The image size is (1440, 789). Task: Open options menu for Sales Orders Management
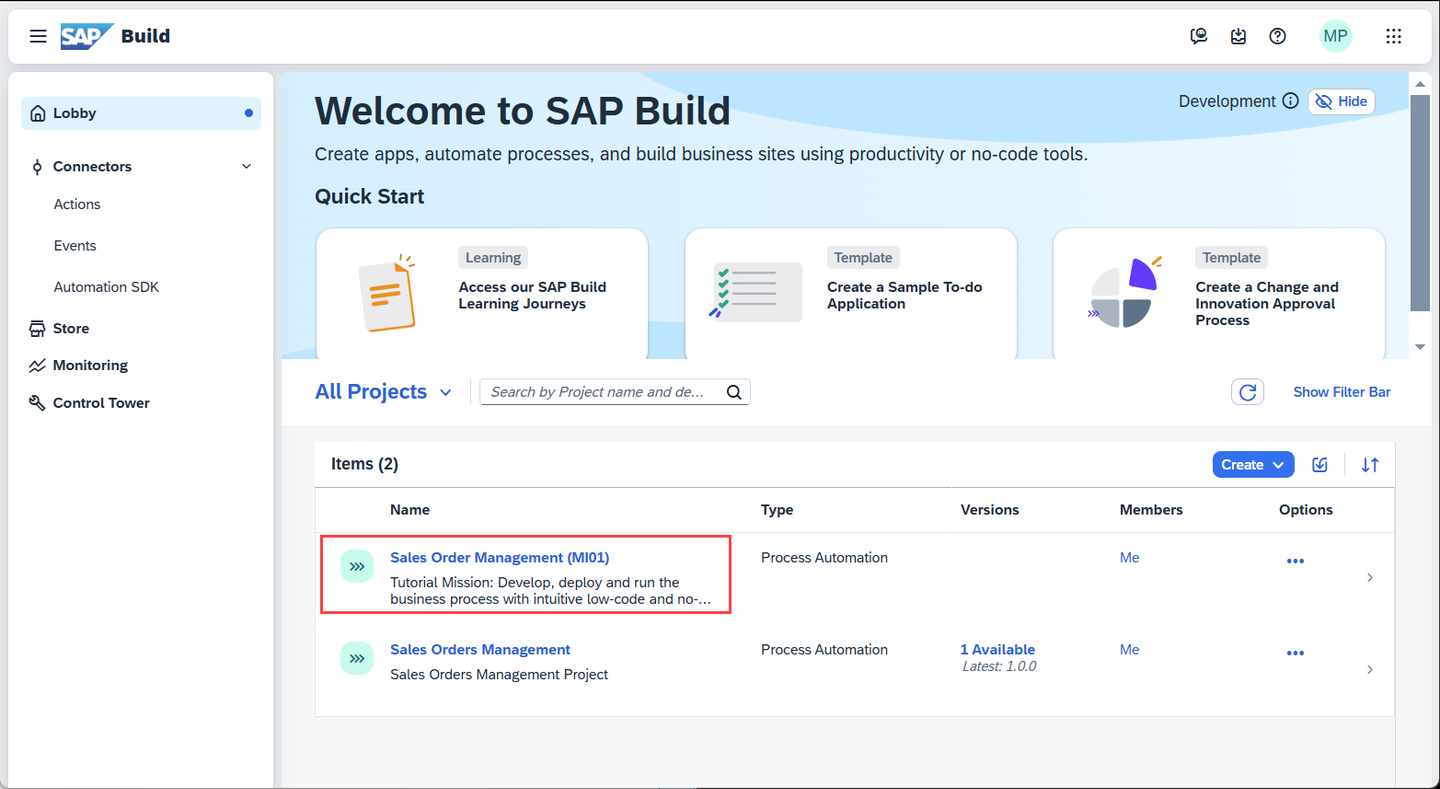pos(1295,653)
